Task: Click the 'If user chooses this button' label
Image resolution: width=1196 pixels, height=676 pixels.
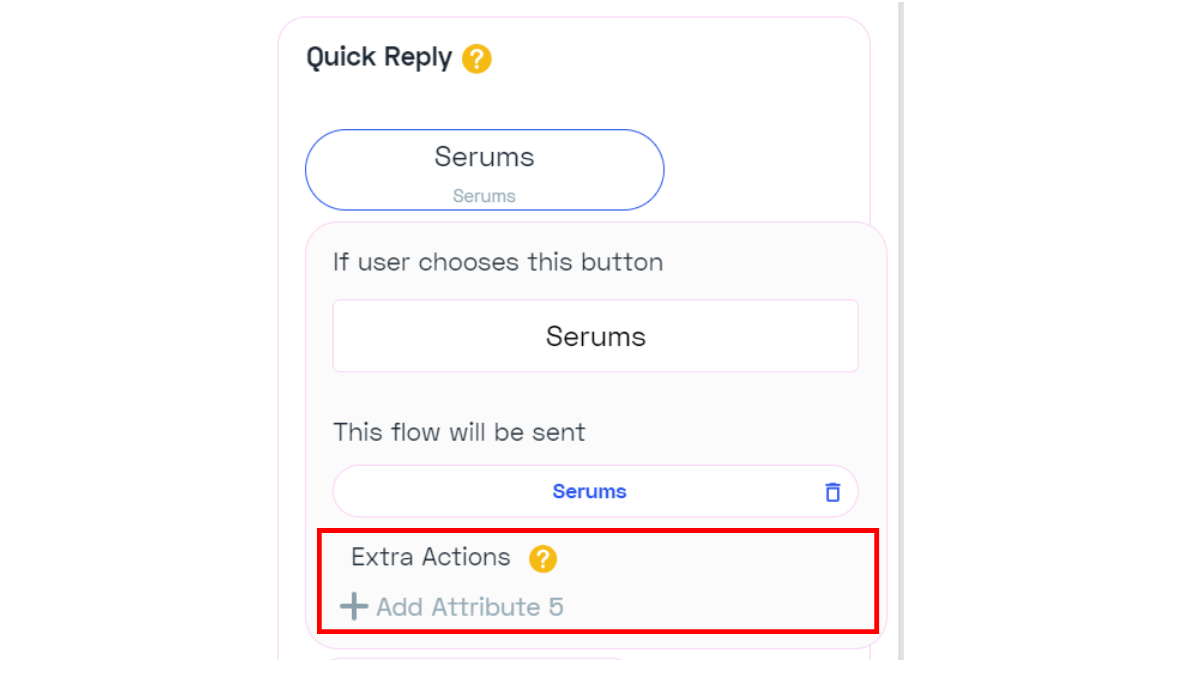Action: (x=498, y=262)
